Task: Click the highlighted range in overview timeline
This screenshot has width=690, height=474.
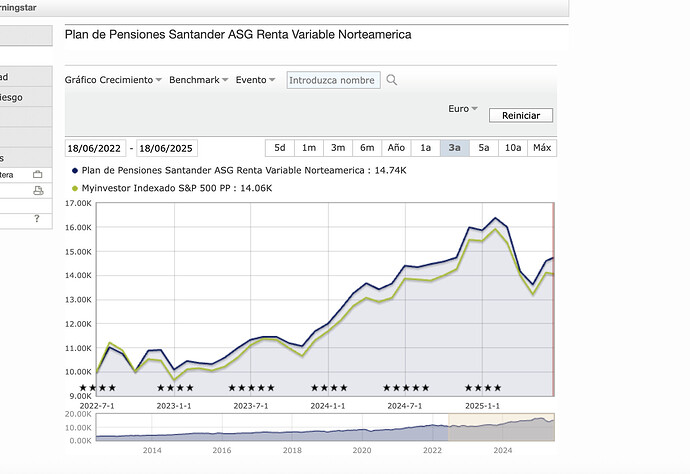Action: [x=501, y=427]
